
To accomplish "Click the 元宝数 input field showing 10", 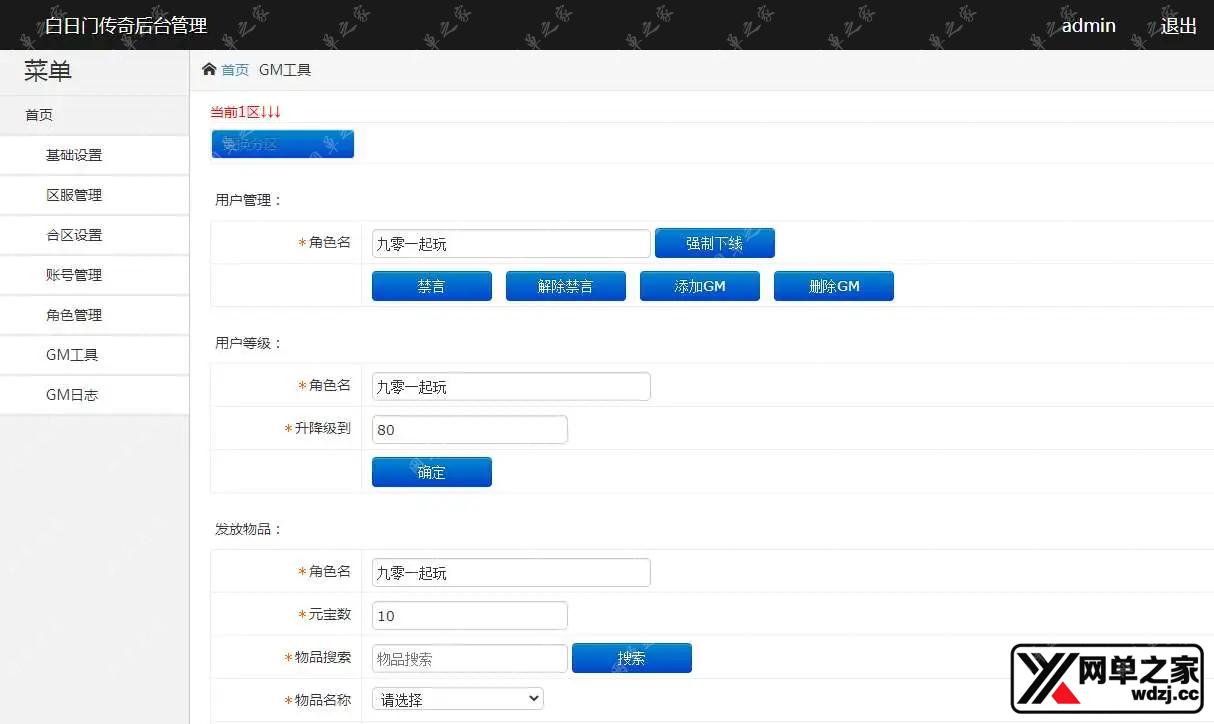I will pos(469,615).
